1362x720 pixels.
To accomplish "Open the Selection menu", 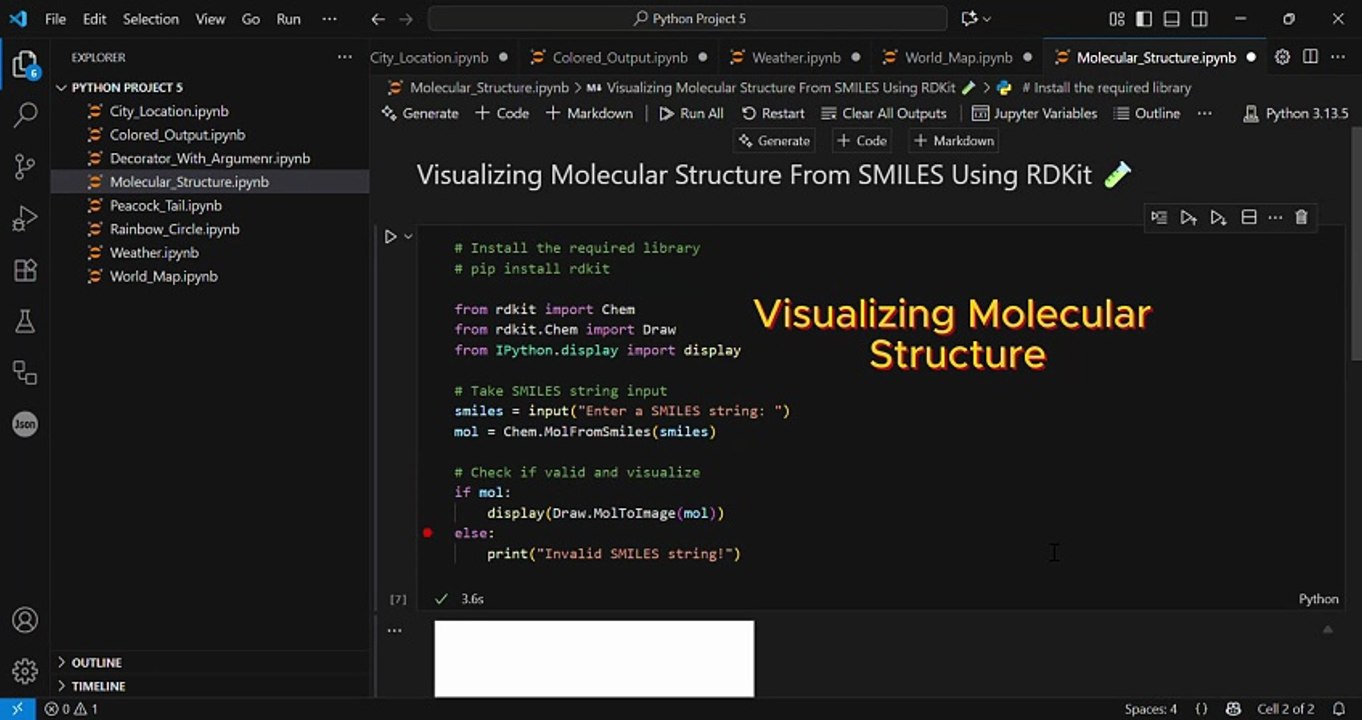I will pyautogui.click(x=151, y=19).
